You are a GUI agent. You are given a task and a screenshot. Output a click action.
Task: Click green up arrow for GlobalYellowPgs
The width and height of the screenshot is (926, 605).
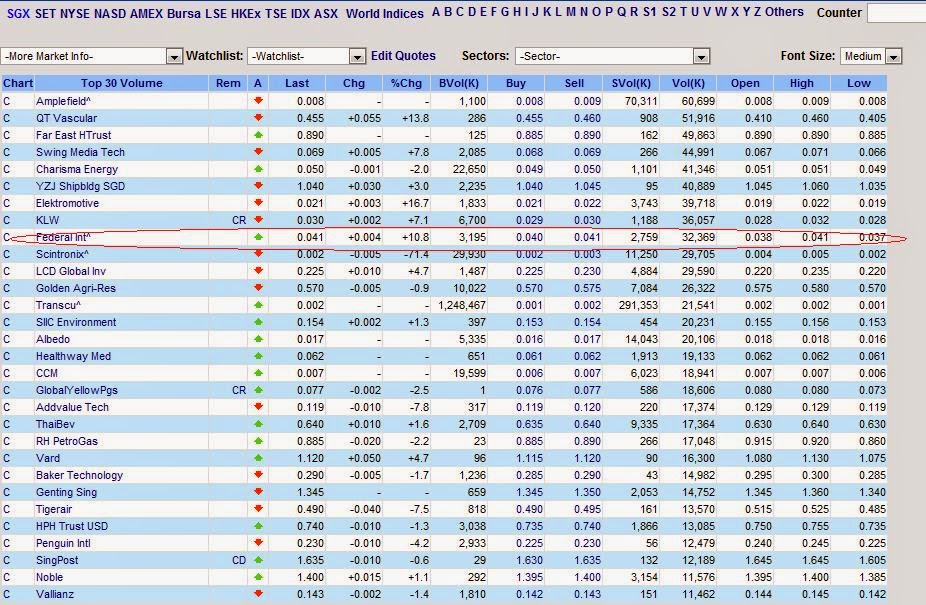258,390
